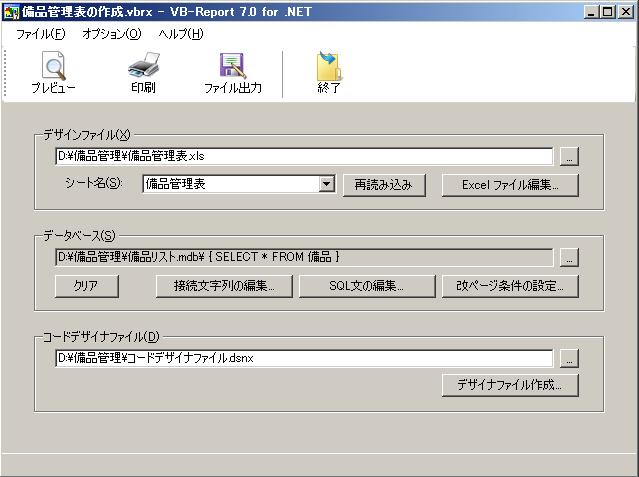Open SQL文の編集... dialog
Screen dimensions: 639x477
[367, 286]
